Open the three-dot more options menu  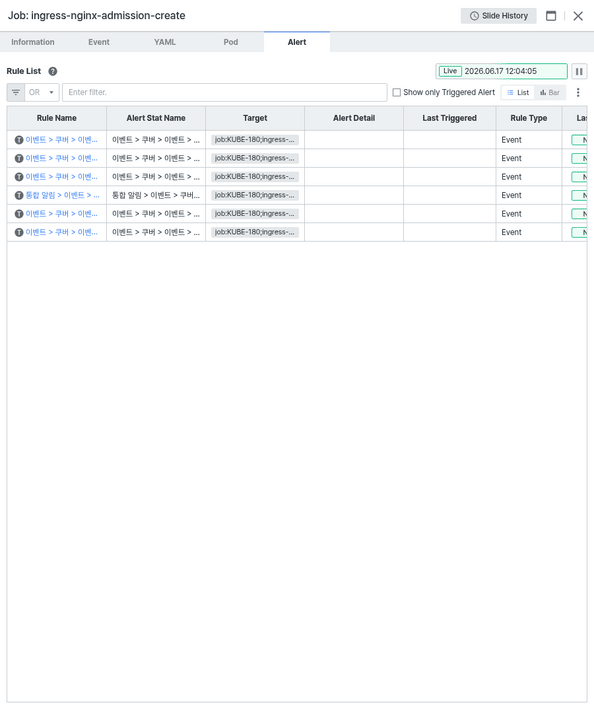coord(578,92)
